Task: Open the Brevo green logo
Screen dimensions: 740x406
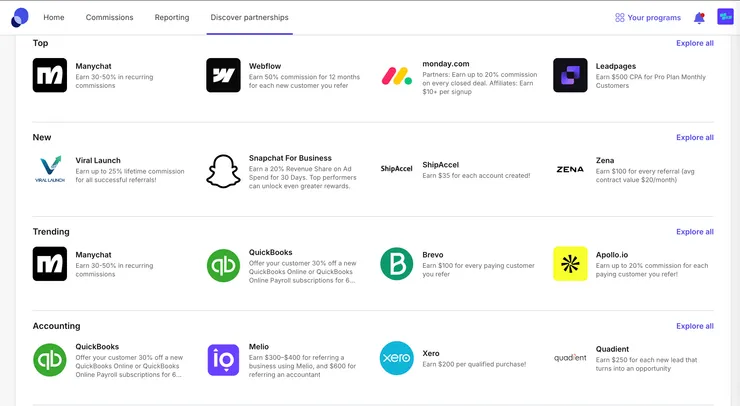Action: [397, 264]
